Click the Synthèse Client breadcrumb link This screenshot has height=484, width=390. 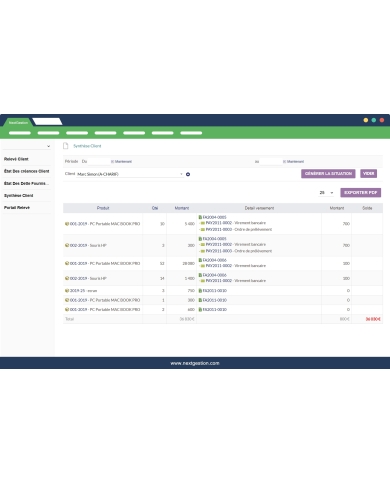(87, 146)
